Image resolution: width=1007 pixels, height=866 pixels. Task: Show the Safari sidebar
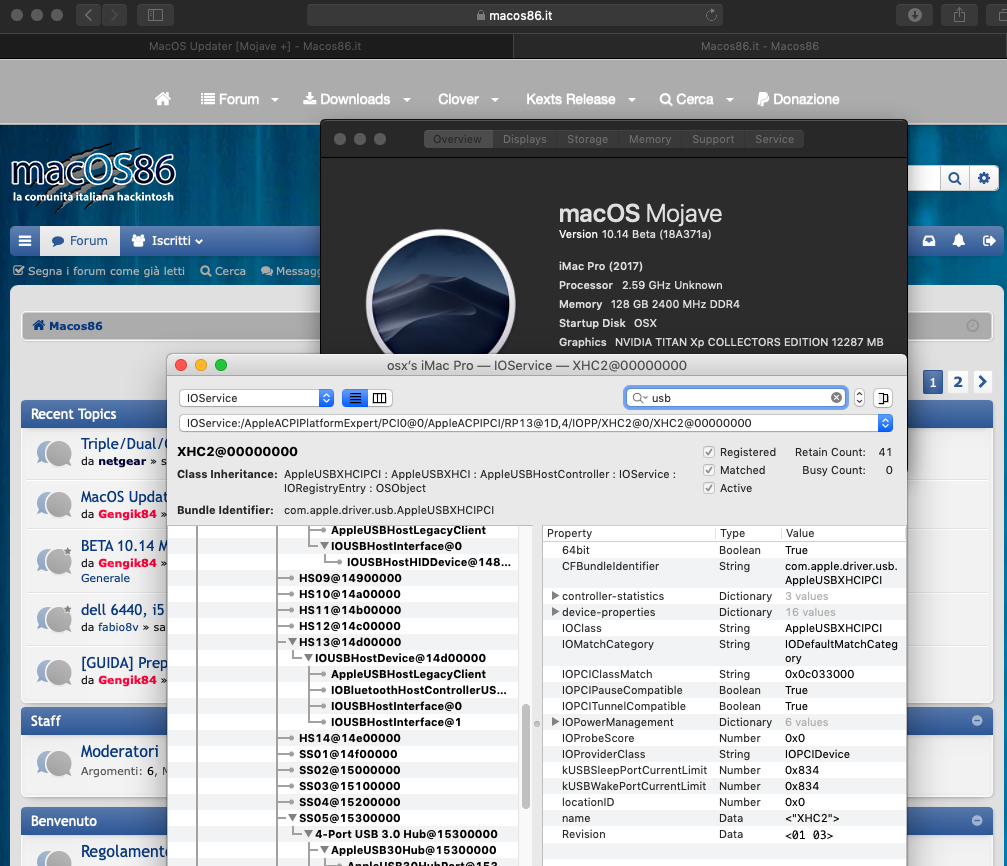[155, 15]
